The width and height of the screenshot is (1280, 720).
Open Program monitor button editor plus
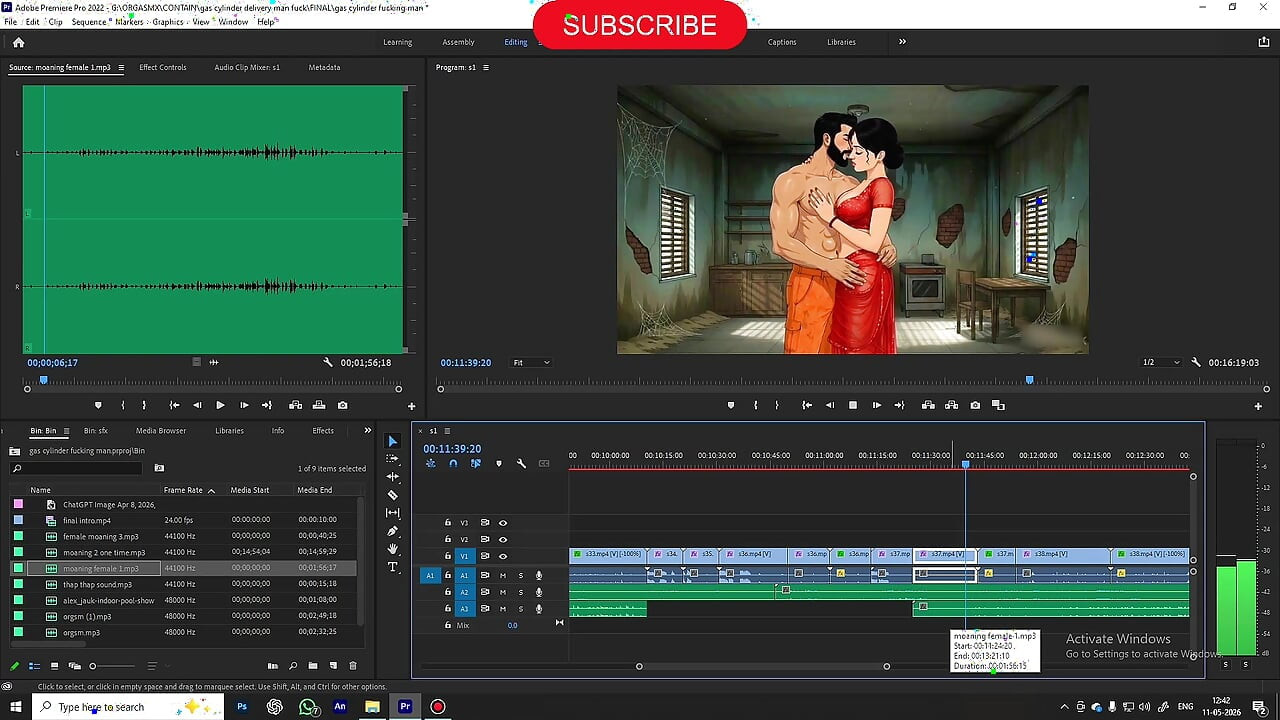point(1258,406)
